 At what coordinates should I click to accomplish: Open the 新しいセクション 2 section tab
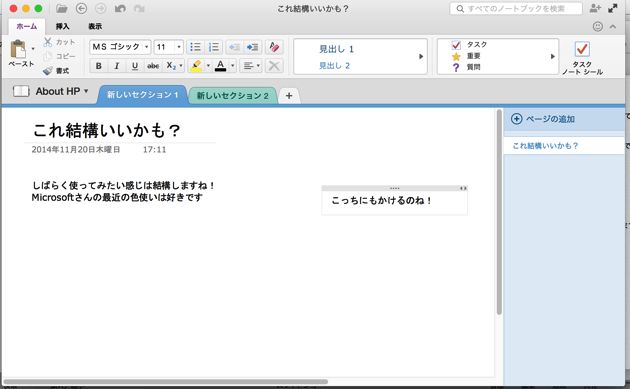click(232, 96)
